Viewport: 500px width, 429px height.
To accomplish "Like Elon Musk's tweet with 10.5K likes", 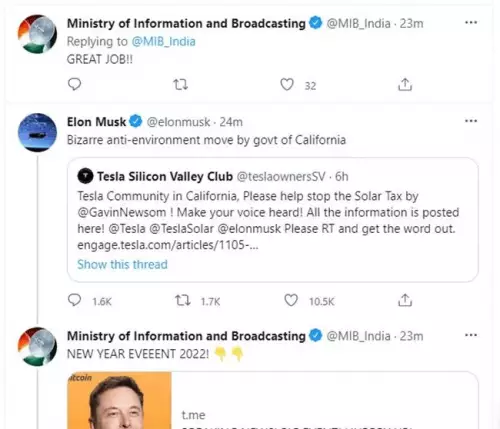I will tap(291, 300).
